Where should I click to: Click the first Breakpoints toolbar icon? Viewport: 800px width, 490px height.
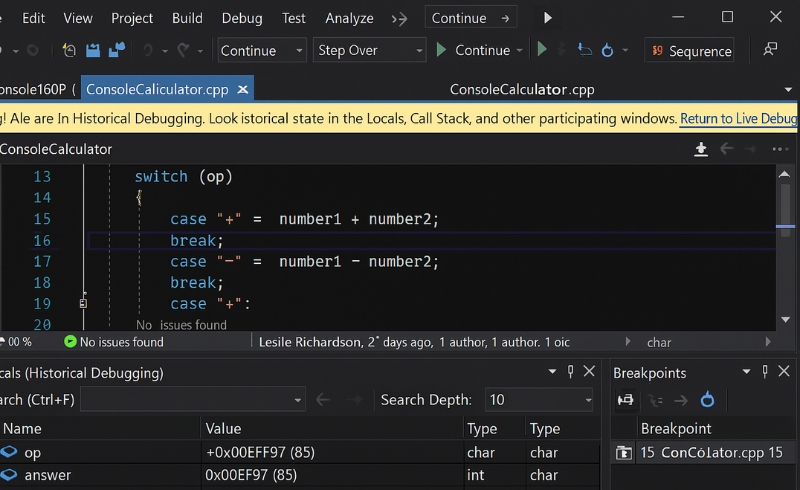pos(626,400)
